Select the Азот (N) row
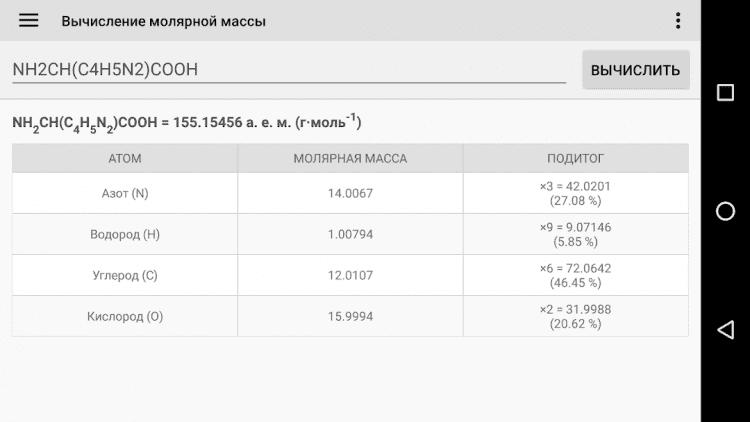750x422 pixels. [x=125, y=193]
